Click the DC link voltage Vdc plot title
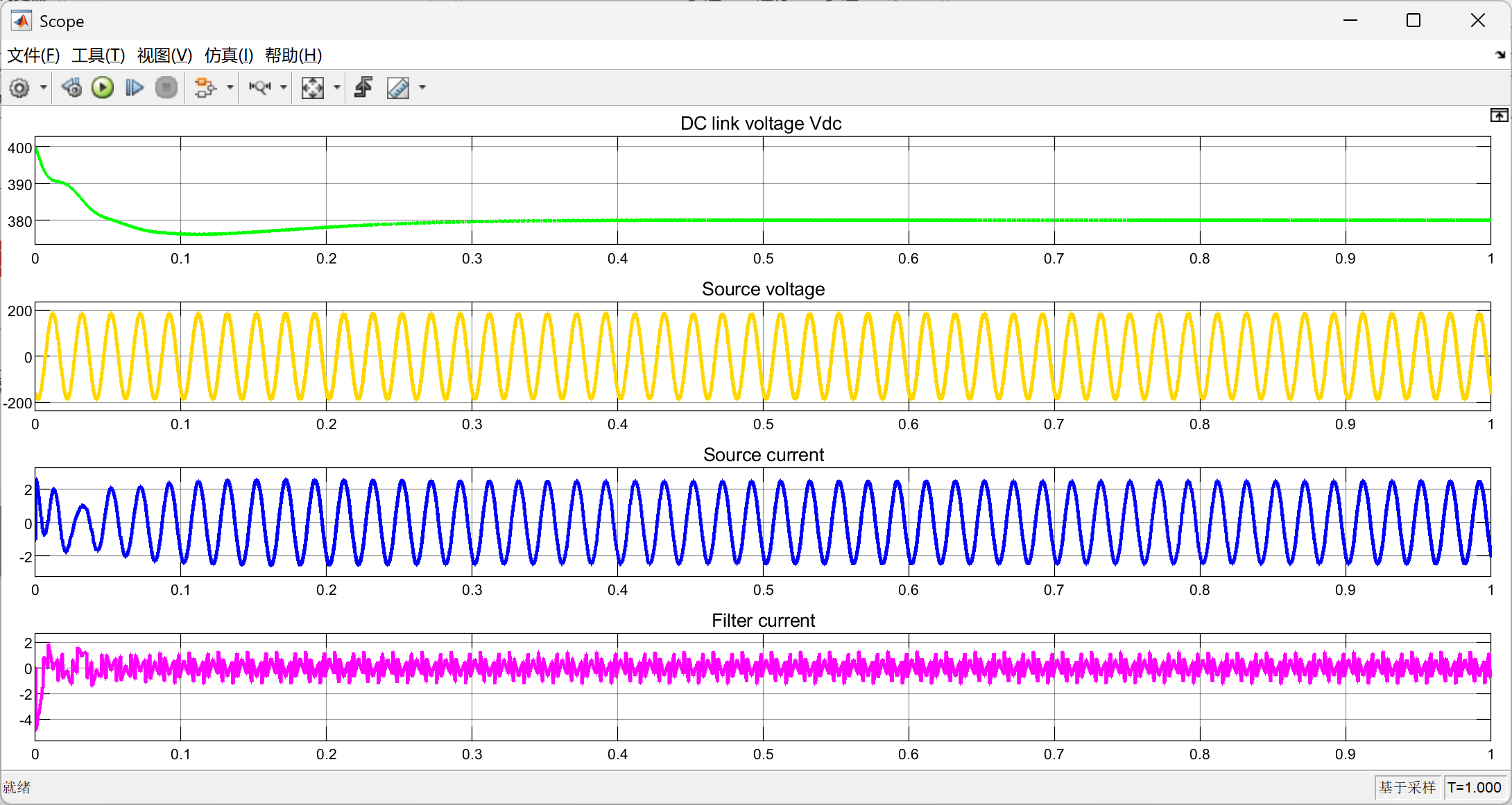This screenshot has height=805, width=1512. click(x=761, y=123)
